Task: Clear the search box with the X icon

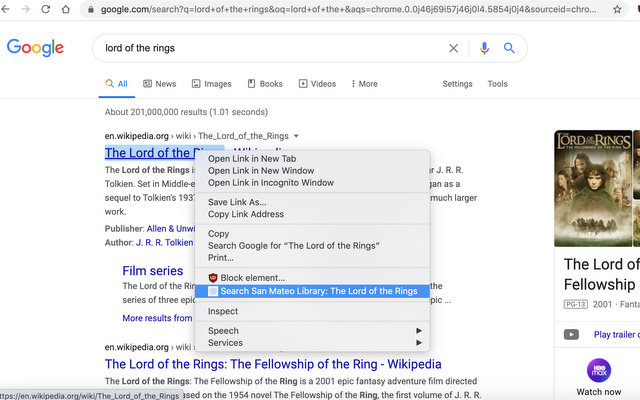Action: click(x=454, y=48)
